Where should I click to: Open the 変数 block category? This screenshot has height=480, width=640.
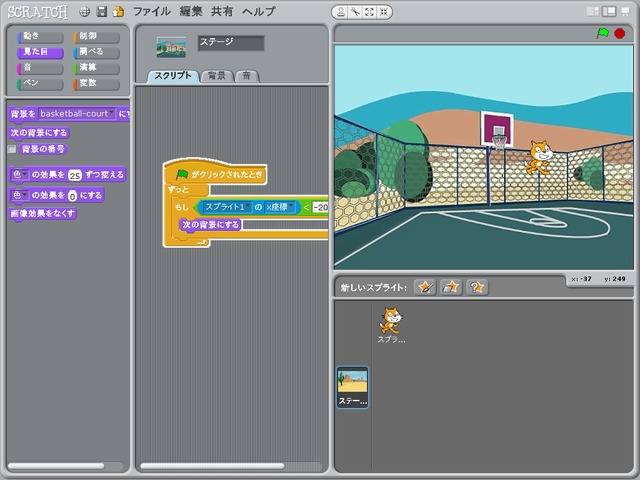point(96,83)
